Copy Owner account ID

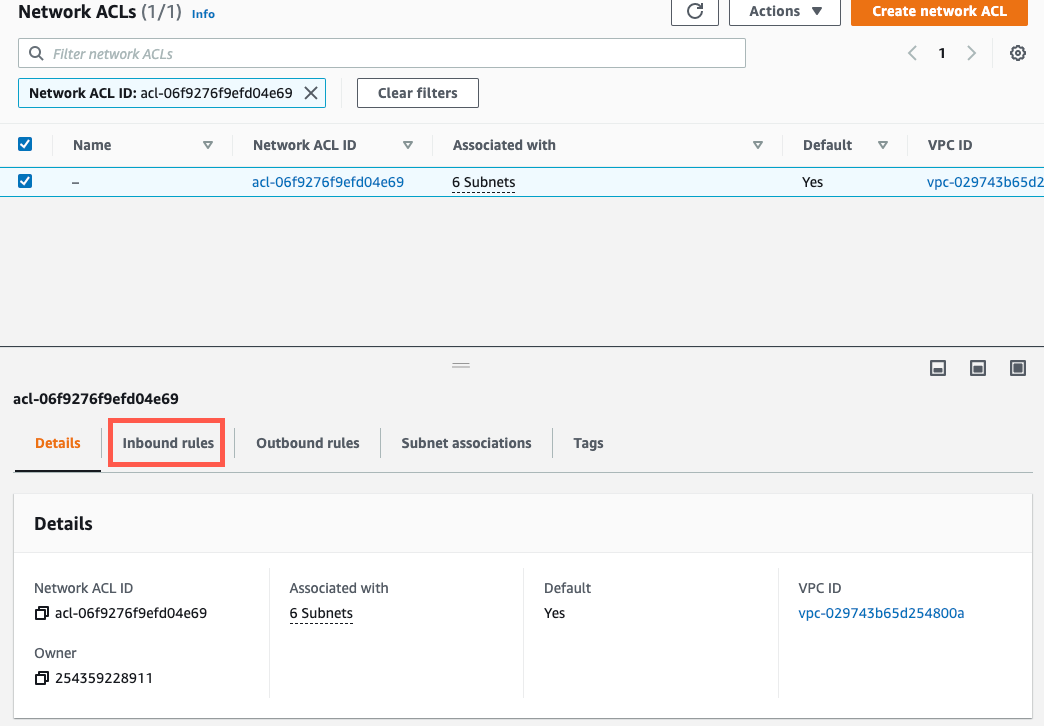41,678
